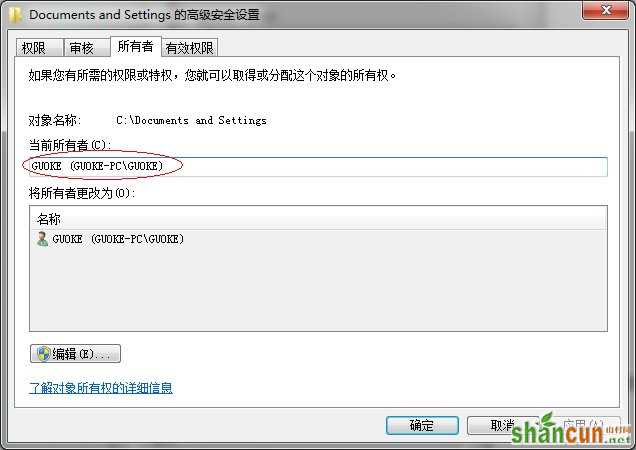Click the 取消 button
636x450 pixels.
(503, 425)
